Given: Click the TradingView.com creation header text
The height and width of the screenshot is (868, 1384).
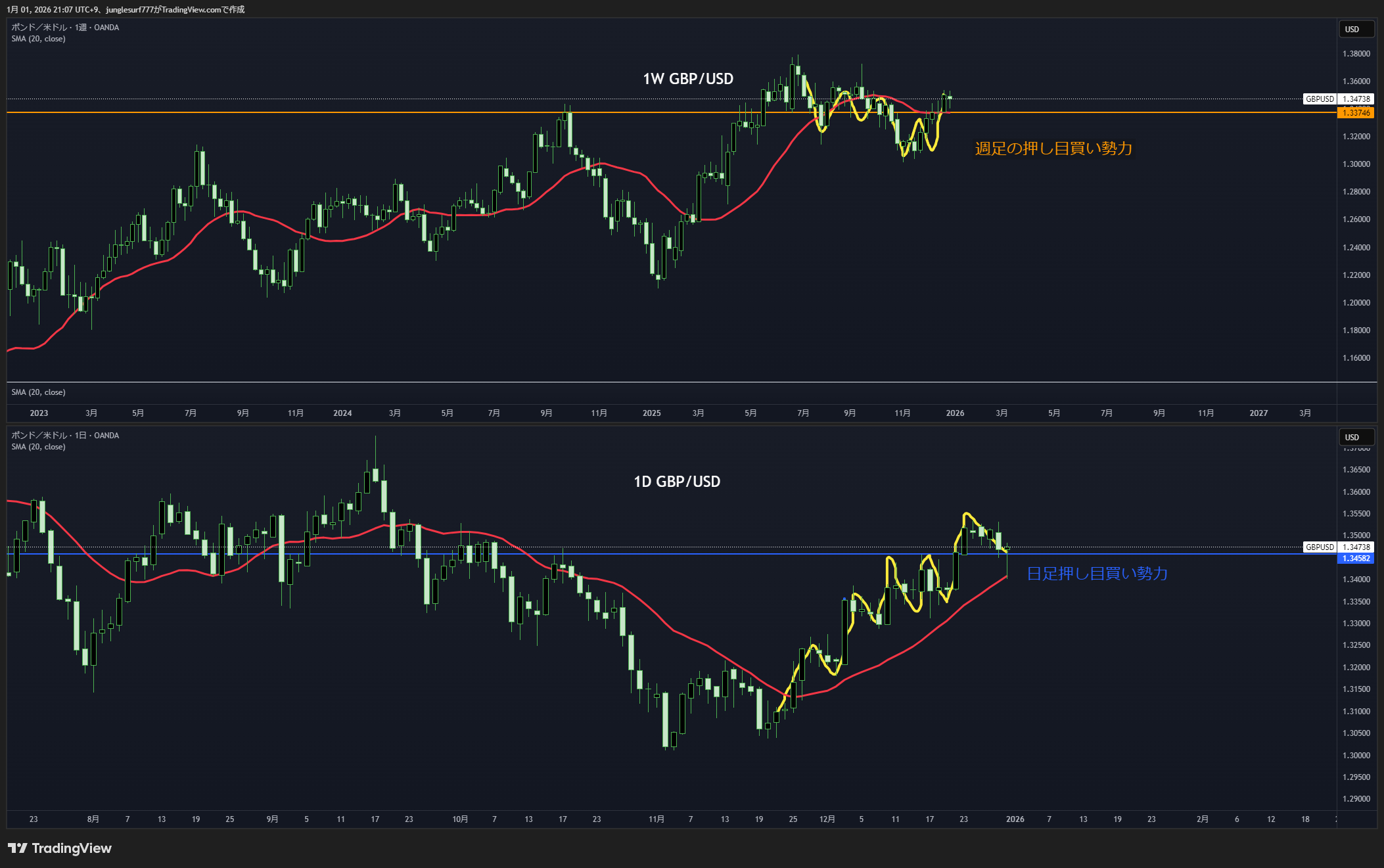Looking at the screenshot, I should 125,9.
